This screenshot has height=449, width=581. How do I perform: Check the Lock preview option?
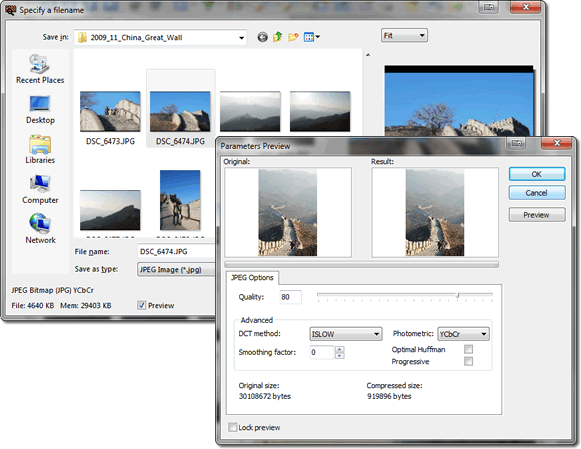pos(232,427)
